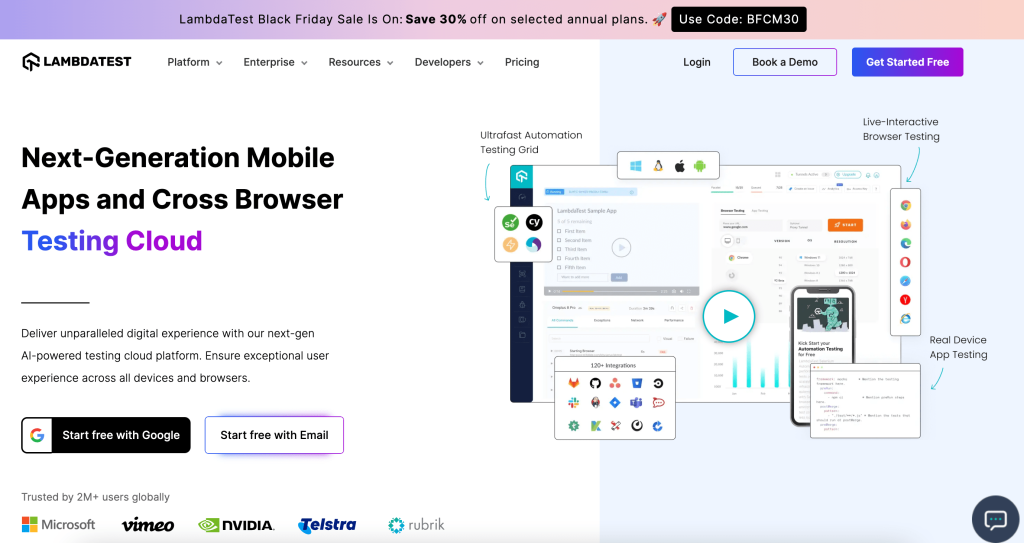
Task: Click the Microsoft Teams icon in integrations card
Action: pyautogui.click(x=636, y=403)
